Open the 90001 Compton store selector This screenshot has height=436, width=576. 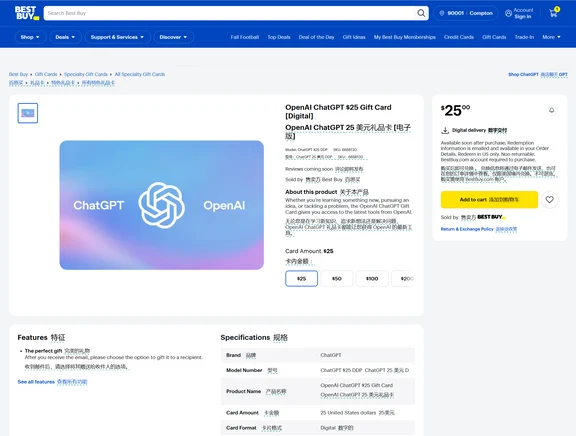point(466,13)
